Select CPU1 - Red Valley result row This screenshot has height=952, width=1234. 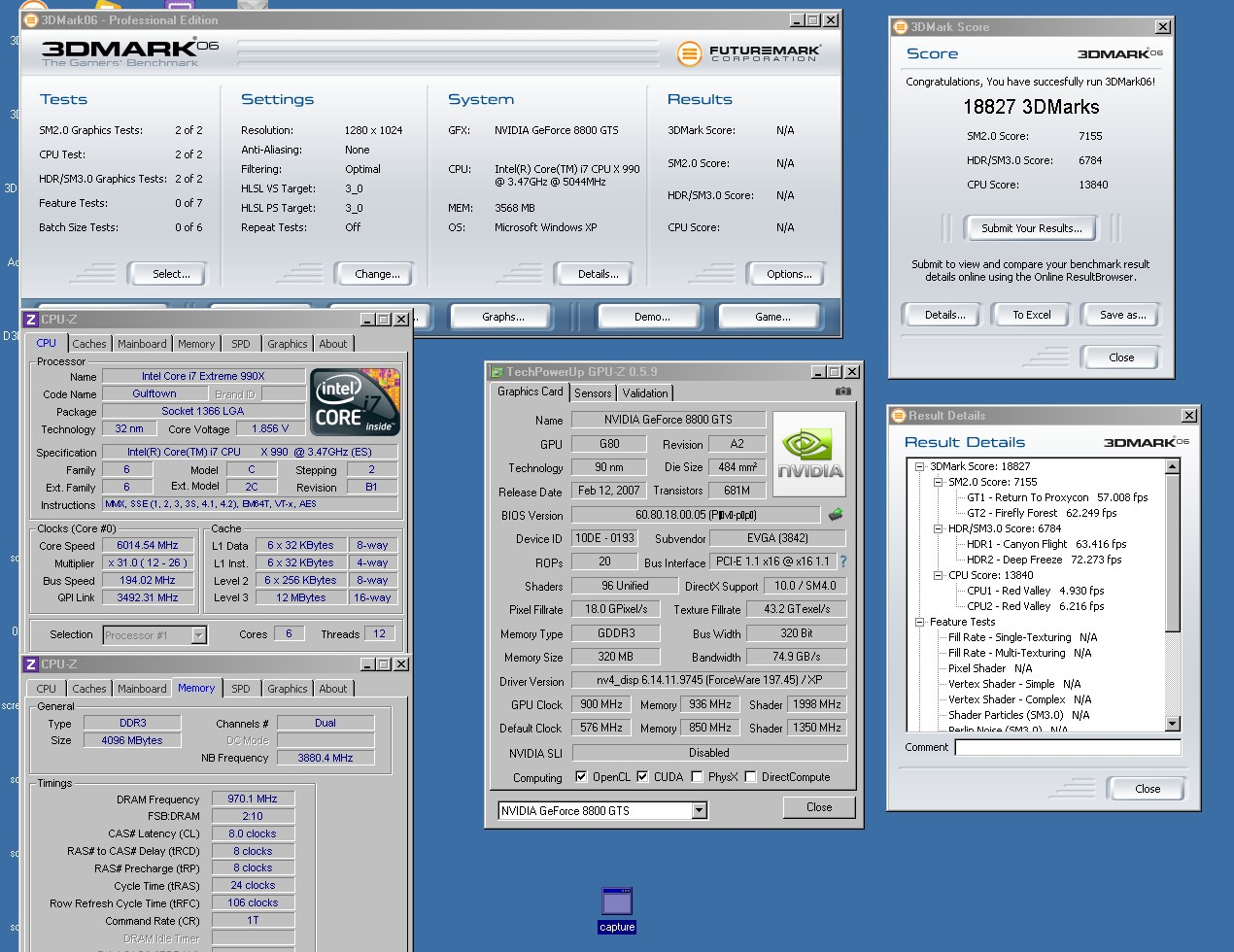[x=1035, y=591]
